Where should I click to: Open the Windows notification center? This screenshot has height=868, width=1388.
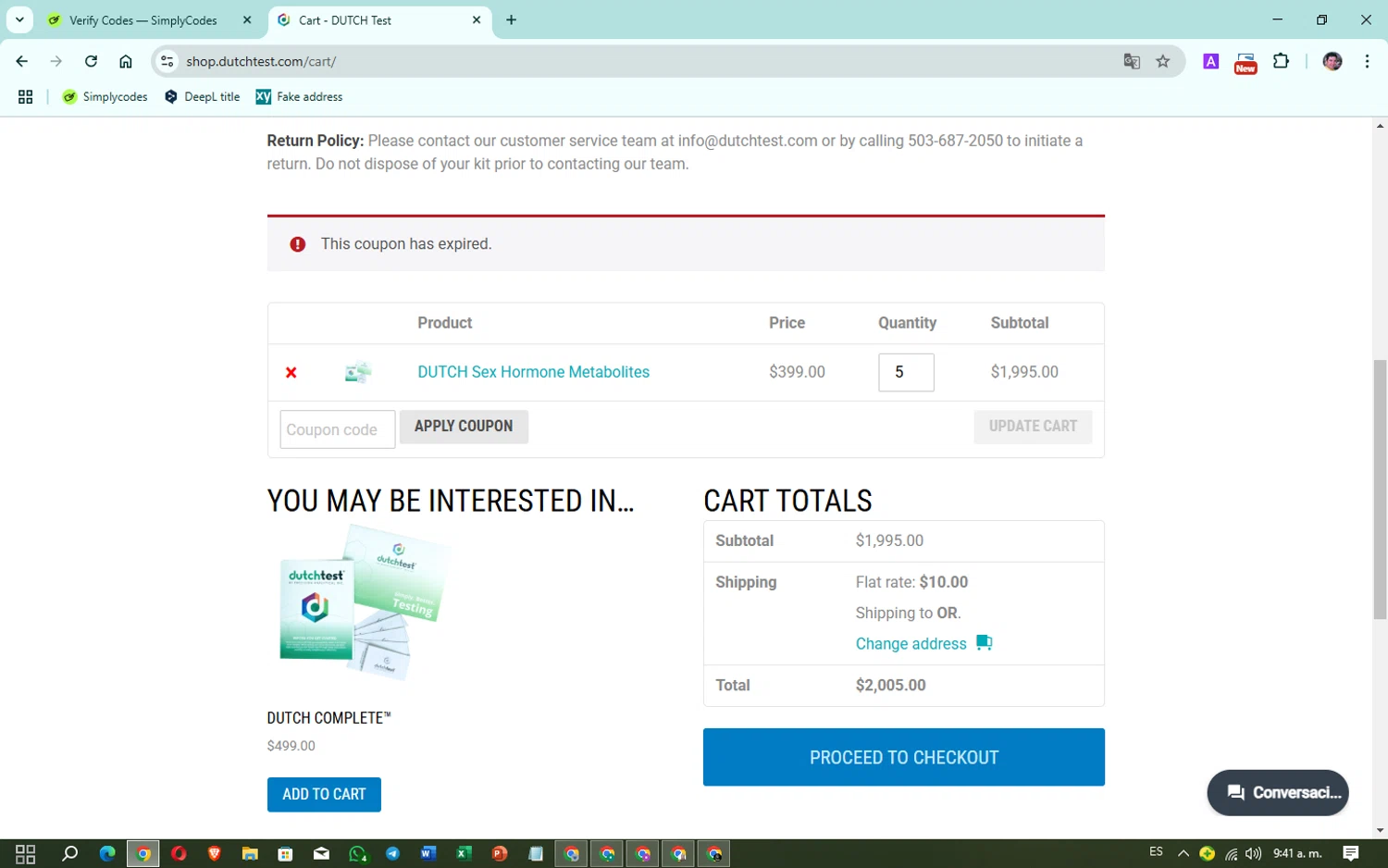pos(1351,853)
